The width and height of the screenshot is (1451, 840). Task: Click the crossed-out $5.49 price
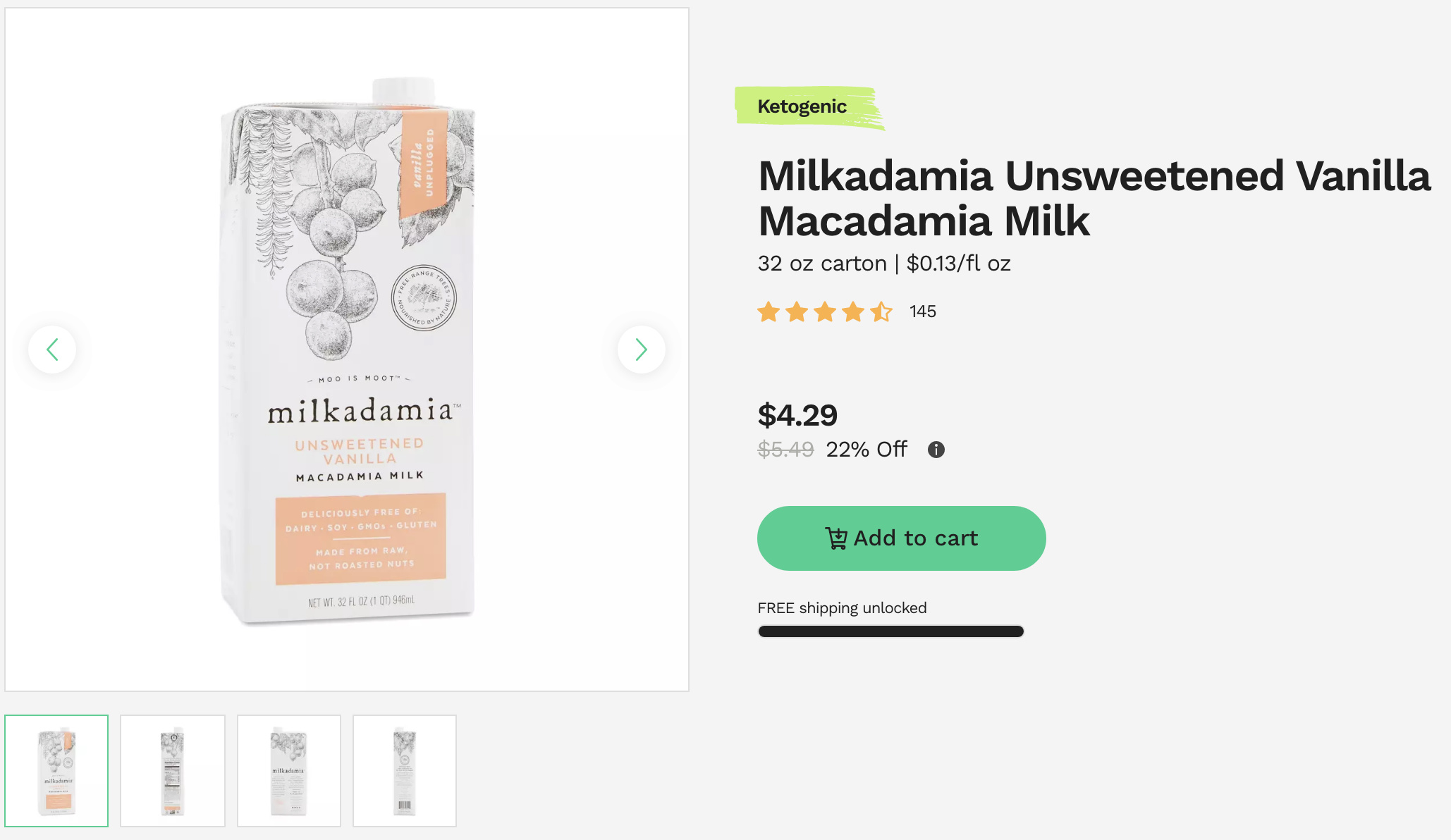(x=785, y=450)
